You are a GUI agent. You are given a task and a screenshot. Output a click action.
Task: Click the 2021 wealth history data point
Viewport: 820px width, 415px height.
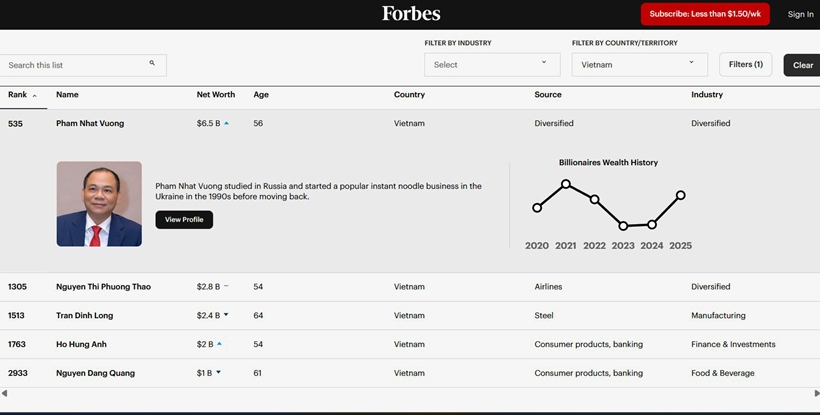565,184
